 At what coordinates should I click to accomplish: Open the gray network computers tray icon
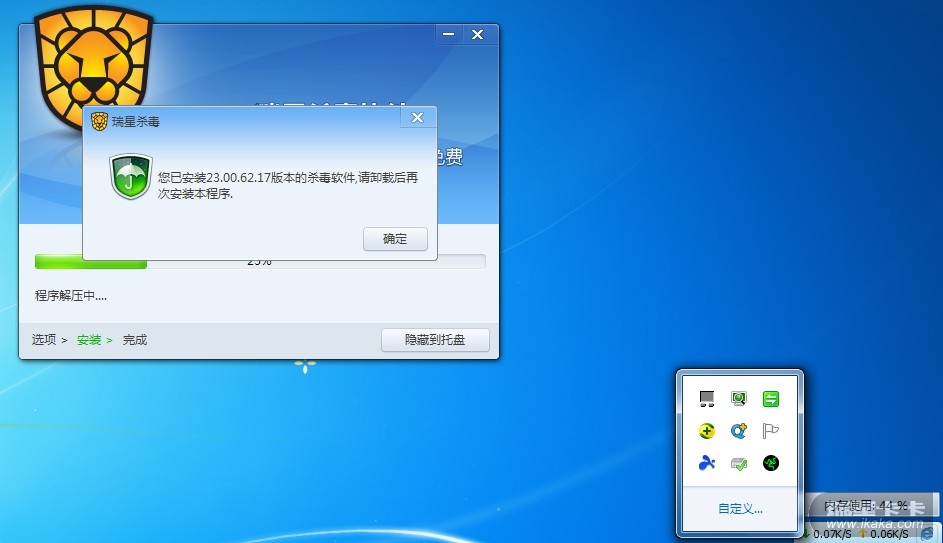(707, 399)
